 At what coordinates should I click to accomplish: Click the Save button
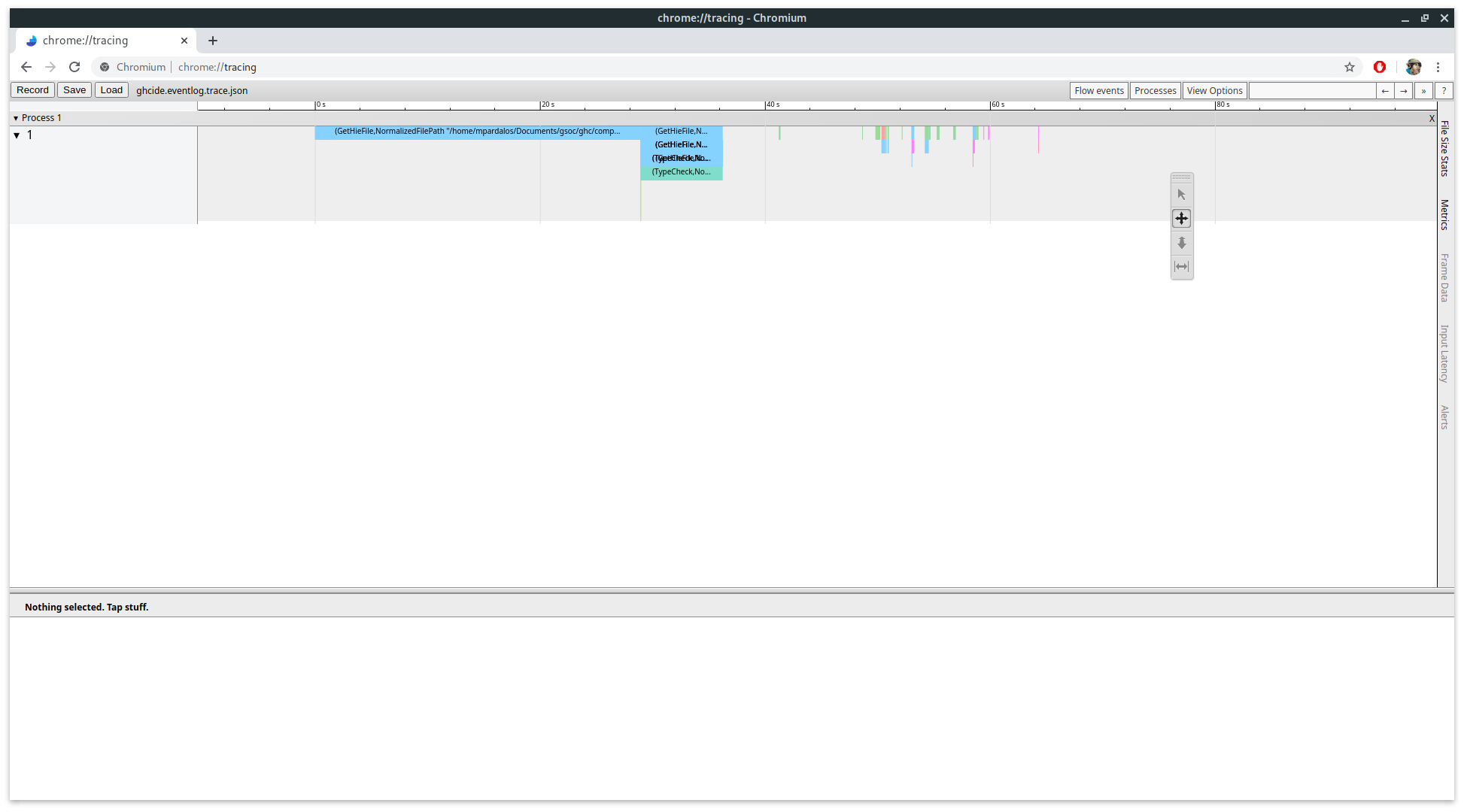coord(75,90)
